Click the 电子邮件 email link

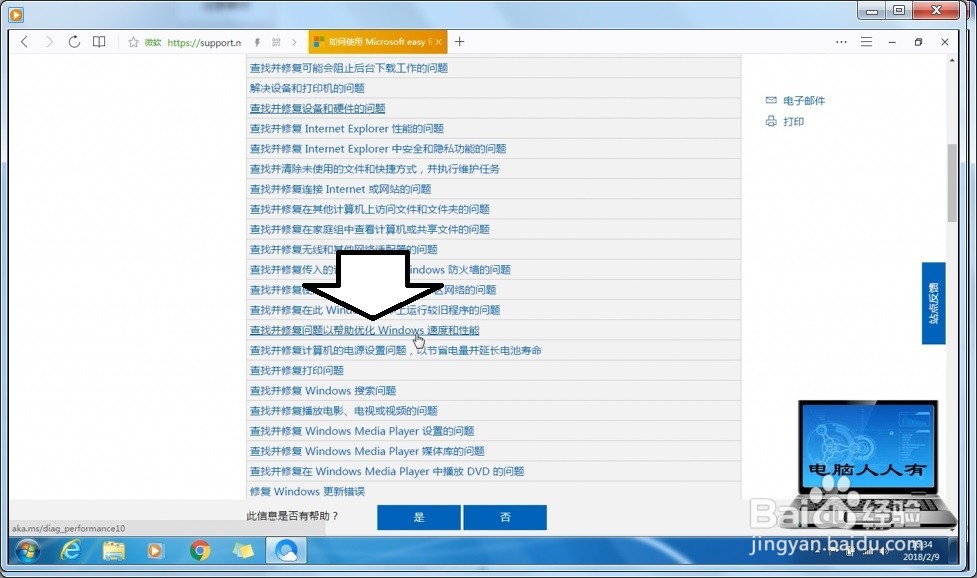point(804,100)
